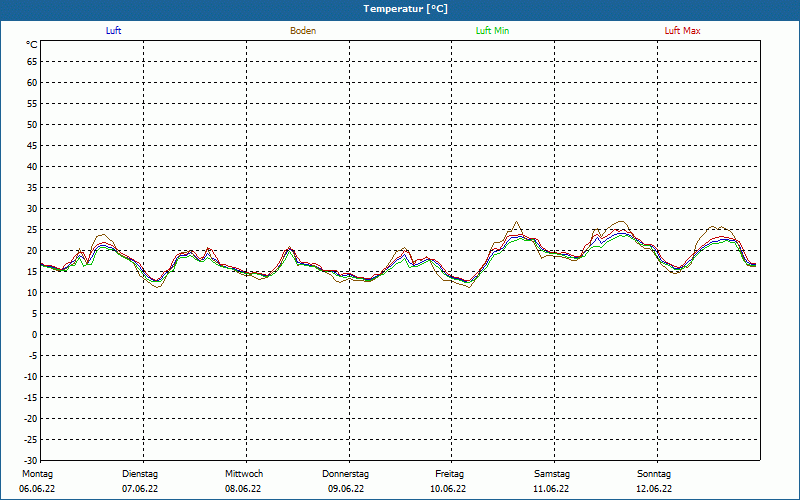
Task: Click the date 10.06.22
Action: click(x=448, y=489)
